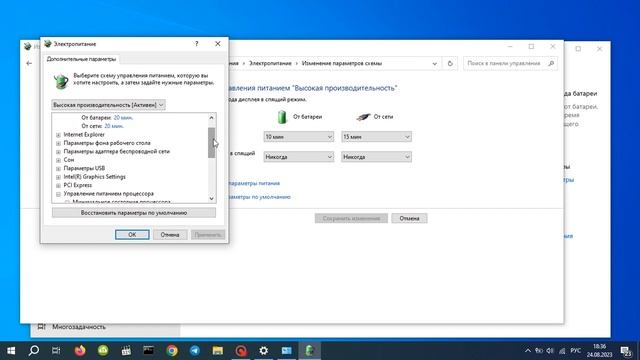Image resolution: width=640 pixels, height=360 pixels.
Task: Click Восстановить параметры по умолчанию button
Action: coord(134,213)
